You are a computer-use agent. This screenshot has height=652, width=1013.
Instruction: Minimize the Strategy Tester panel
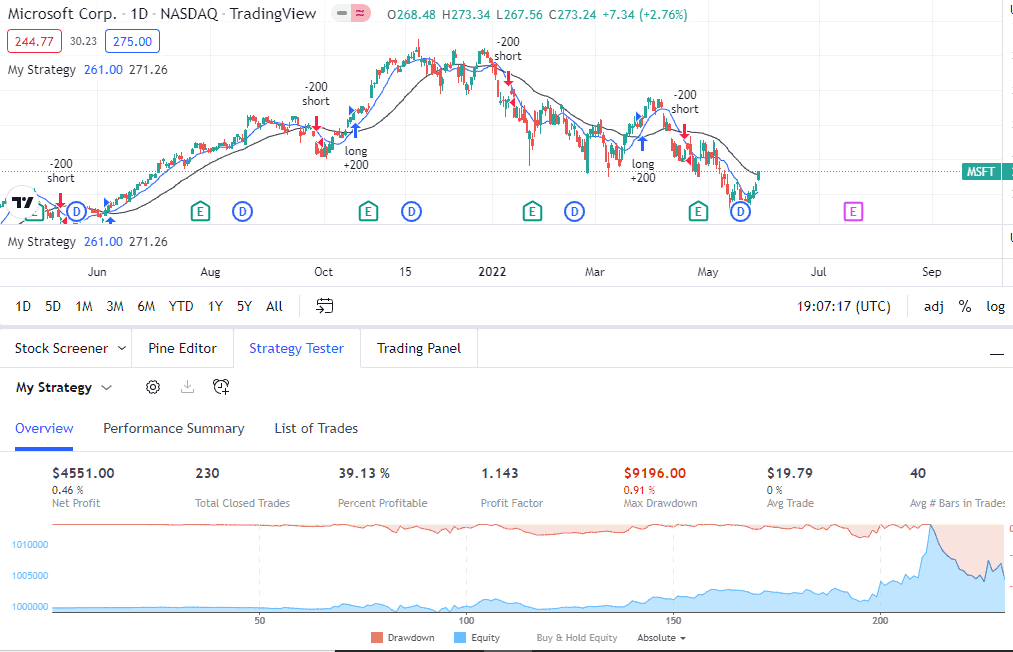click(997, 353)
